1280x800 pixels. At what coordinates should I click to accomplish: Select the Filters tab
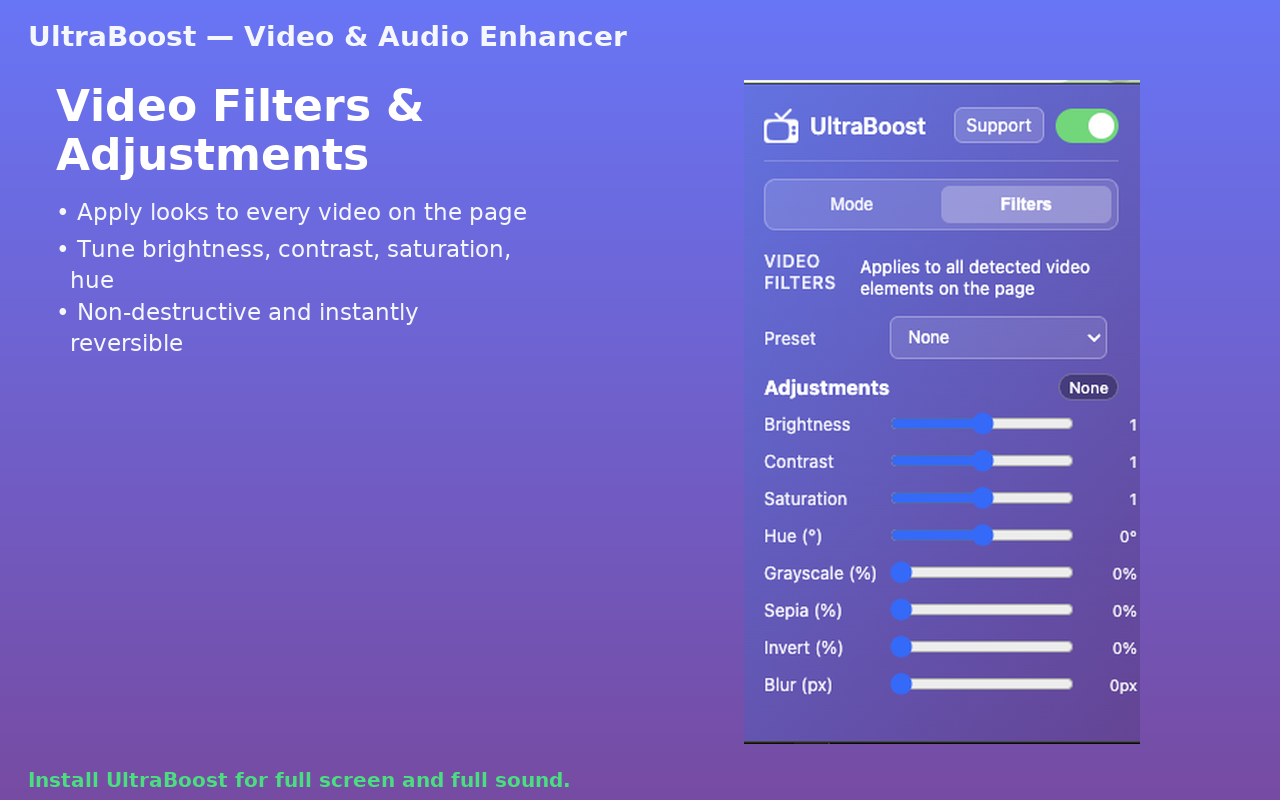point(1026,204)
